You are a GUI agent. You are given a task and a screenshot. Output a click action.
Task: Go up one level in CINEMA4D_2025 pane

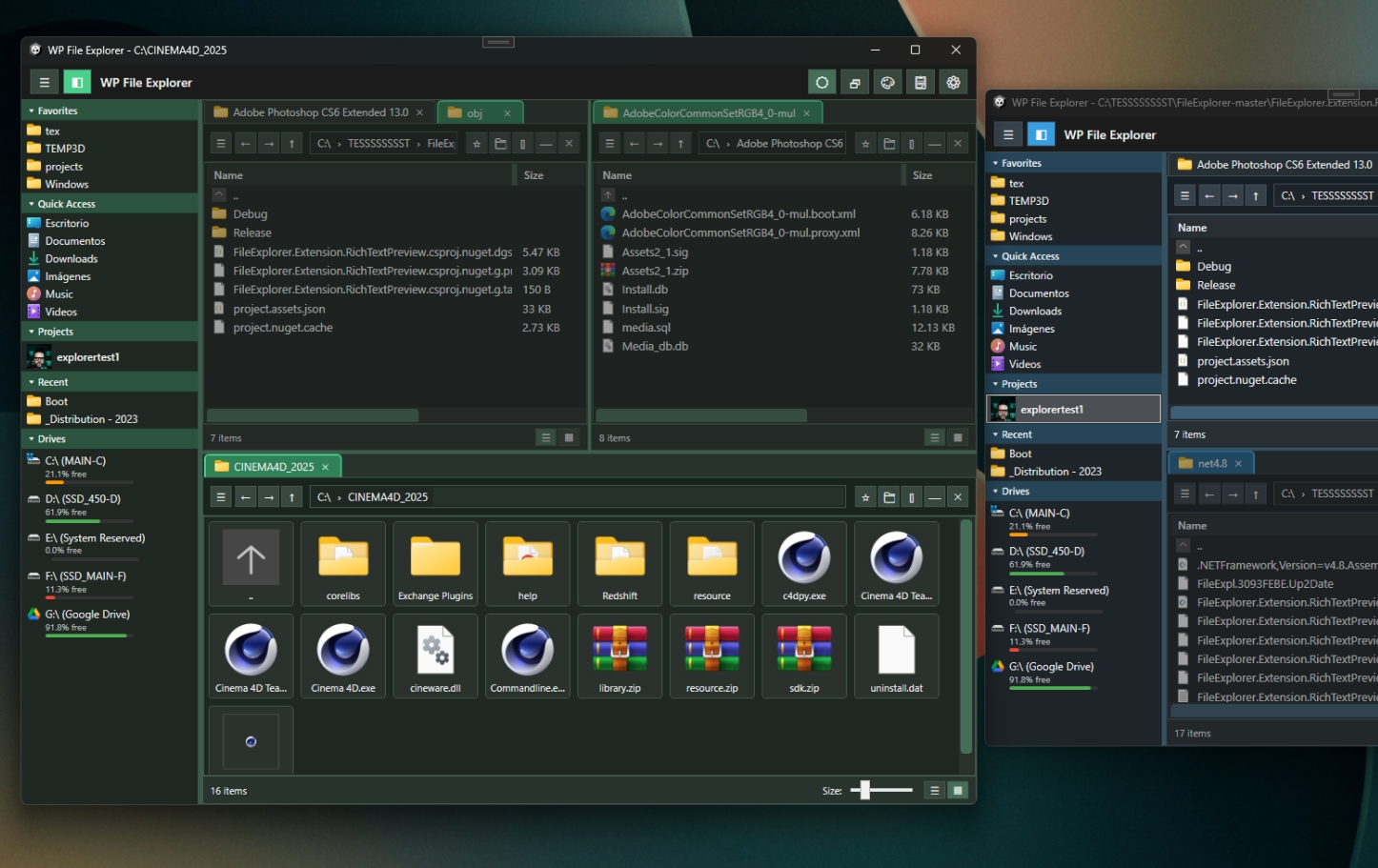292,497
